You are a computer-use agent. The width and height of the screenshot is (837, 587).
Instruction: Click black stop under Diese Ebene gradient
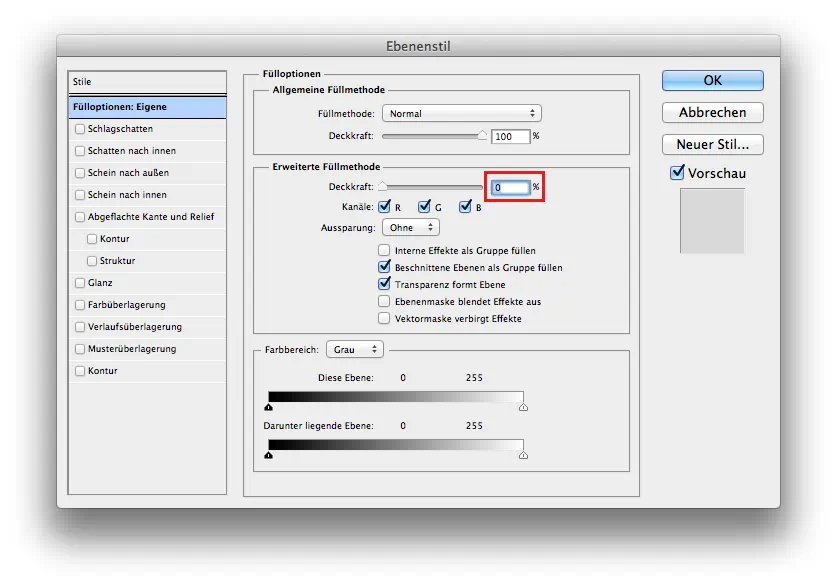coord(269,407)
